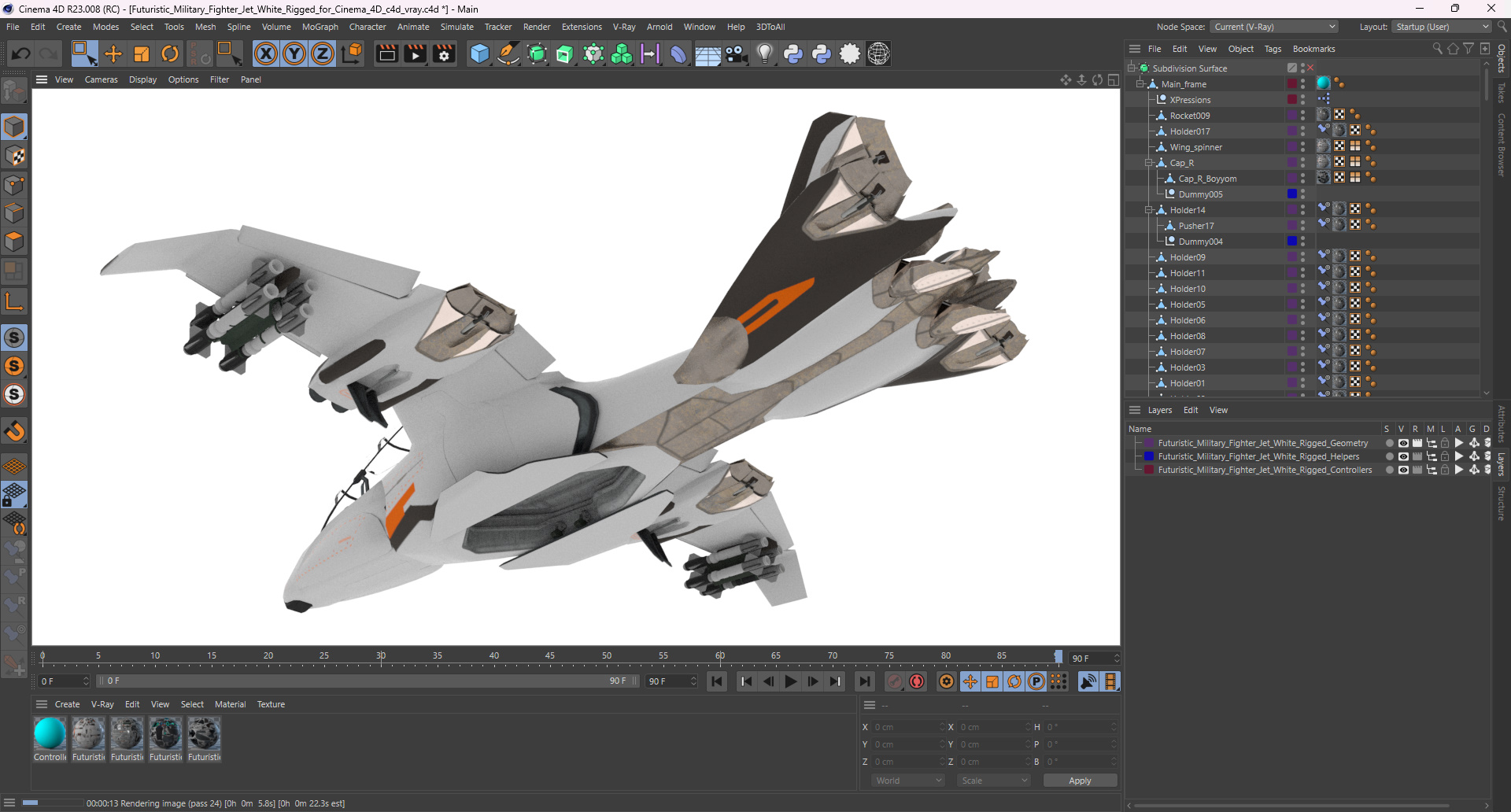Toggle X axis lock
Screen dimensions: 1511x812
(266, 54)
